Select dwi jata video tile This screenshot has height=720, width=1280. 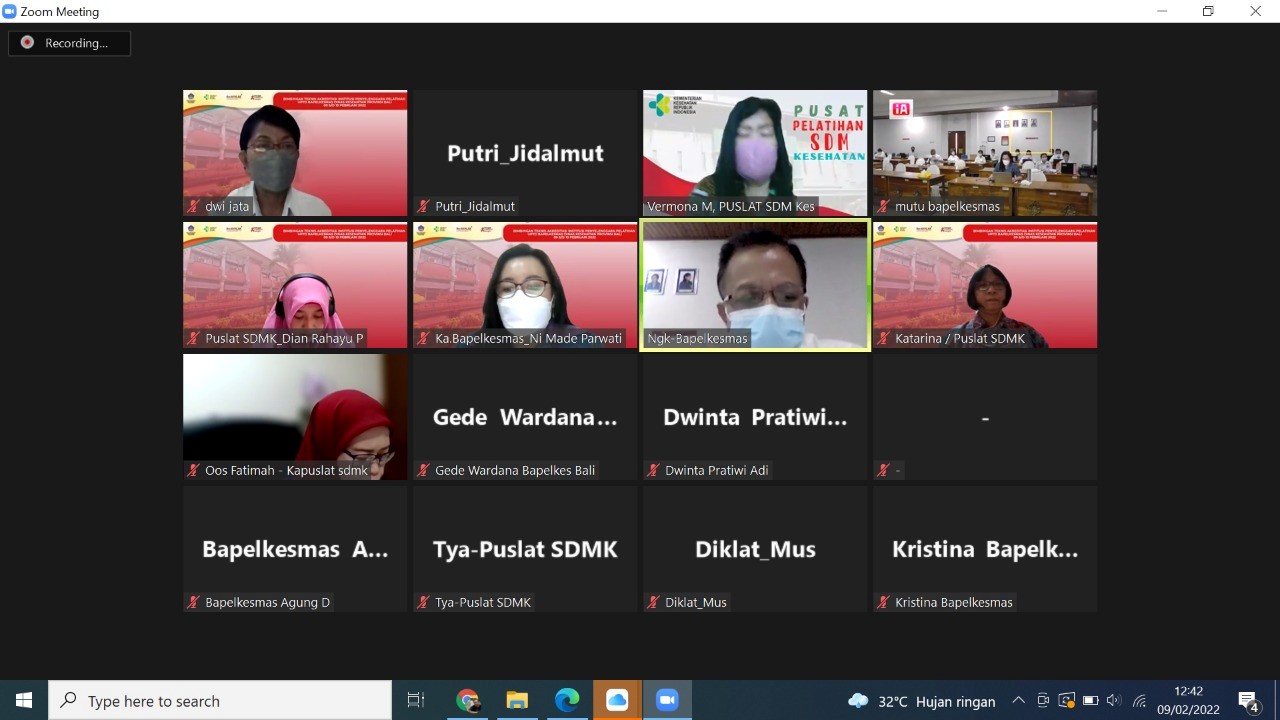click(x=295, y=153)
